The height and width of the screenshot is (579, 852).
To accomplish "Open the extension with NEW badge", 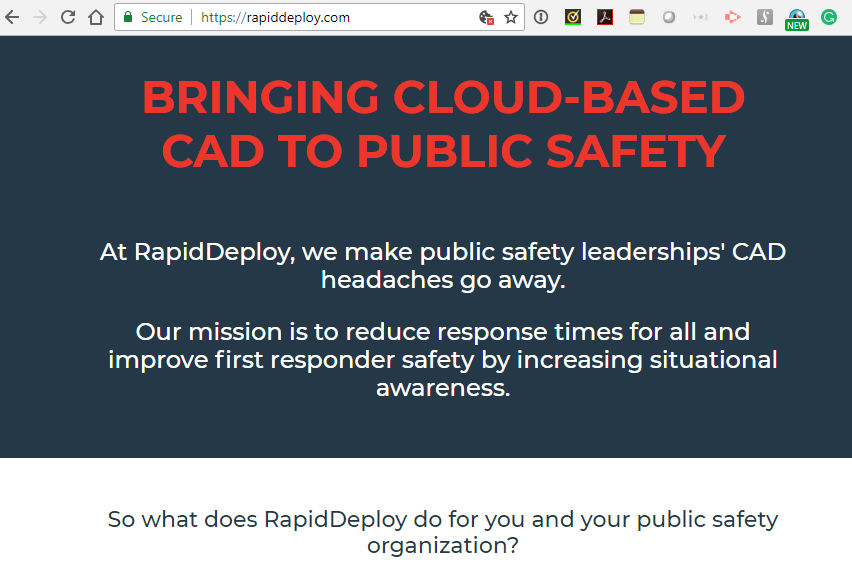I will pos(797,20).
